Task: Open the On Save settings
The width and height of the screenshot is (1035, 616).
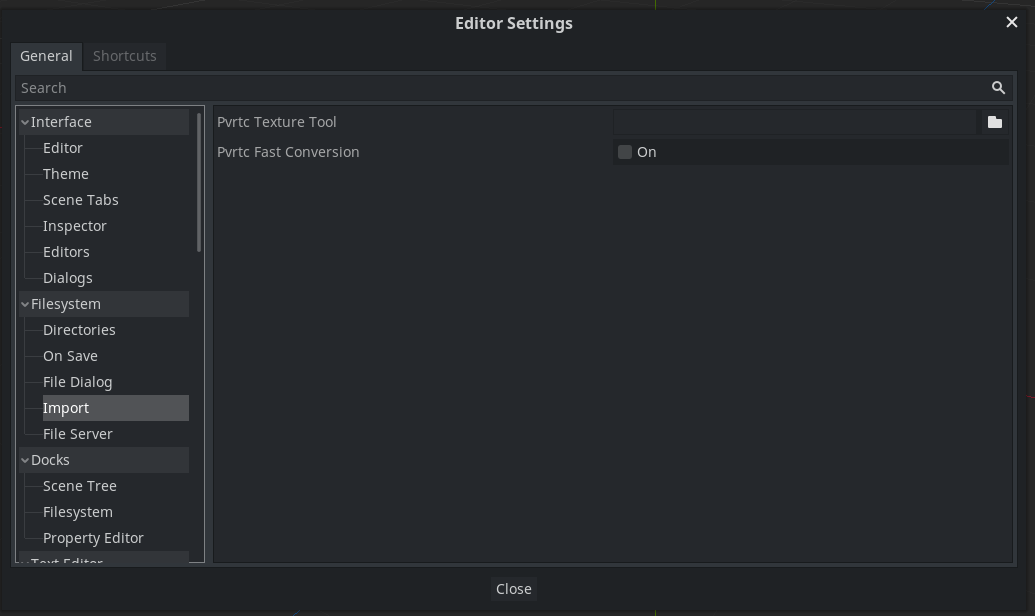Action: (x=70, y=355)
